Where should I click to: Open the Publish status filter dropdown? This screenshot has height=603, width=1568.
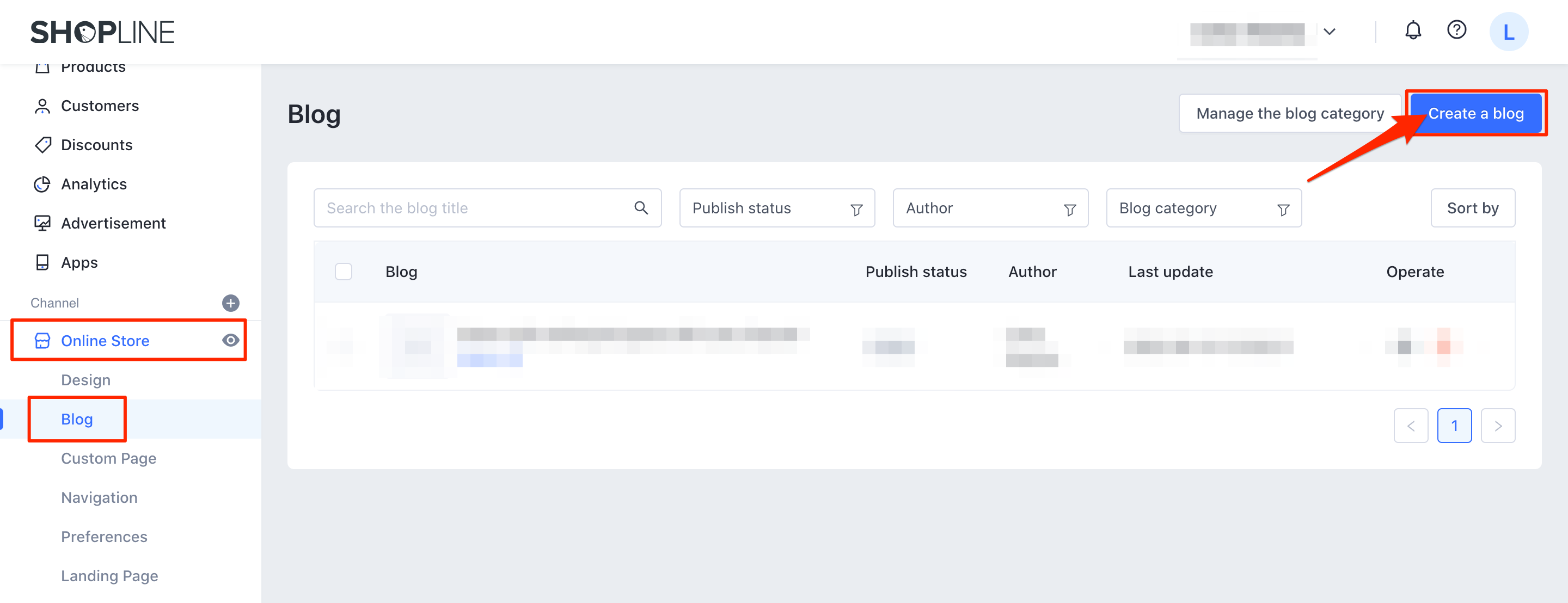pyautogui.click(x=776, y=208)
